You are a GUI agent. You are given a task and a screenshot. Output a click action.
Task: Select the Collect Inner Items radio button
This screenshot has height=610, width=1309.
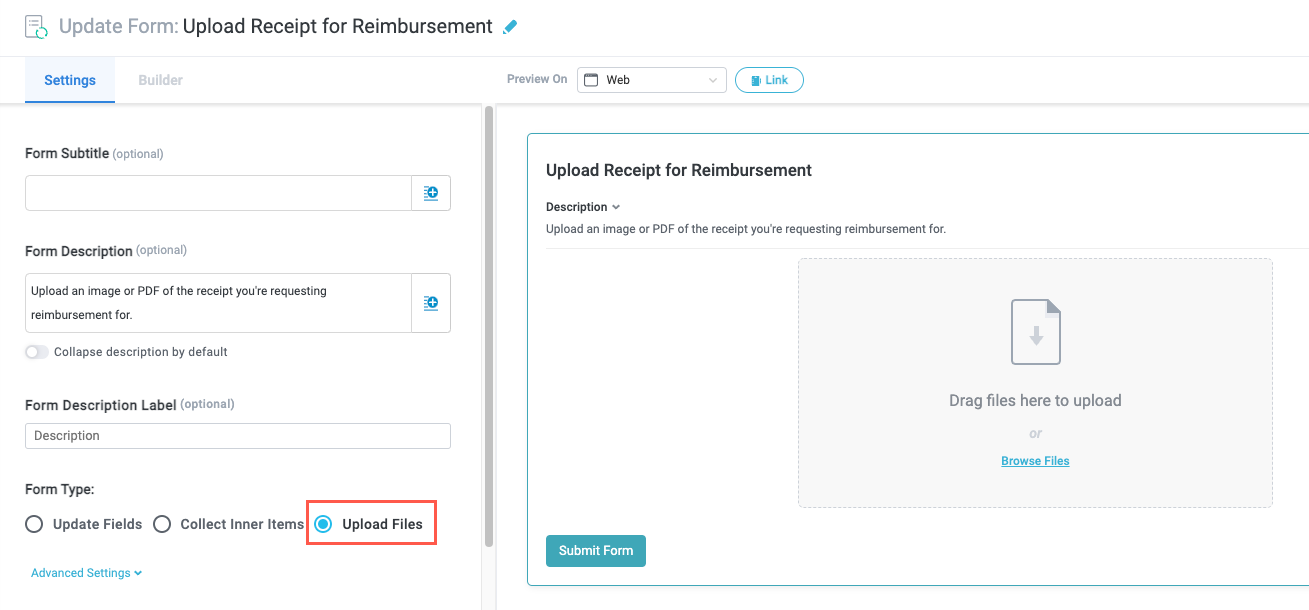click(x=162, y=524)
